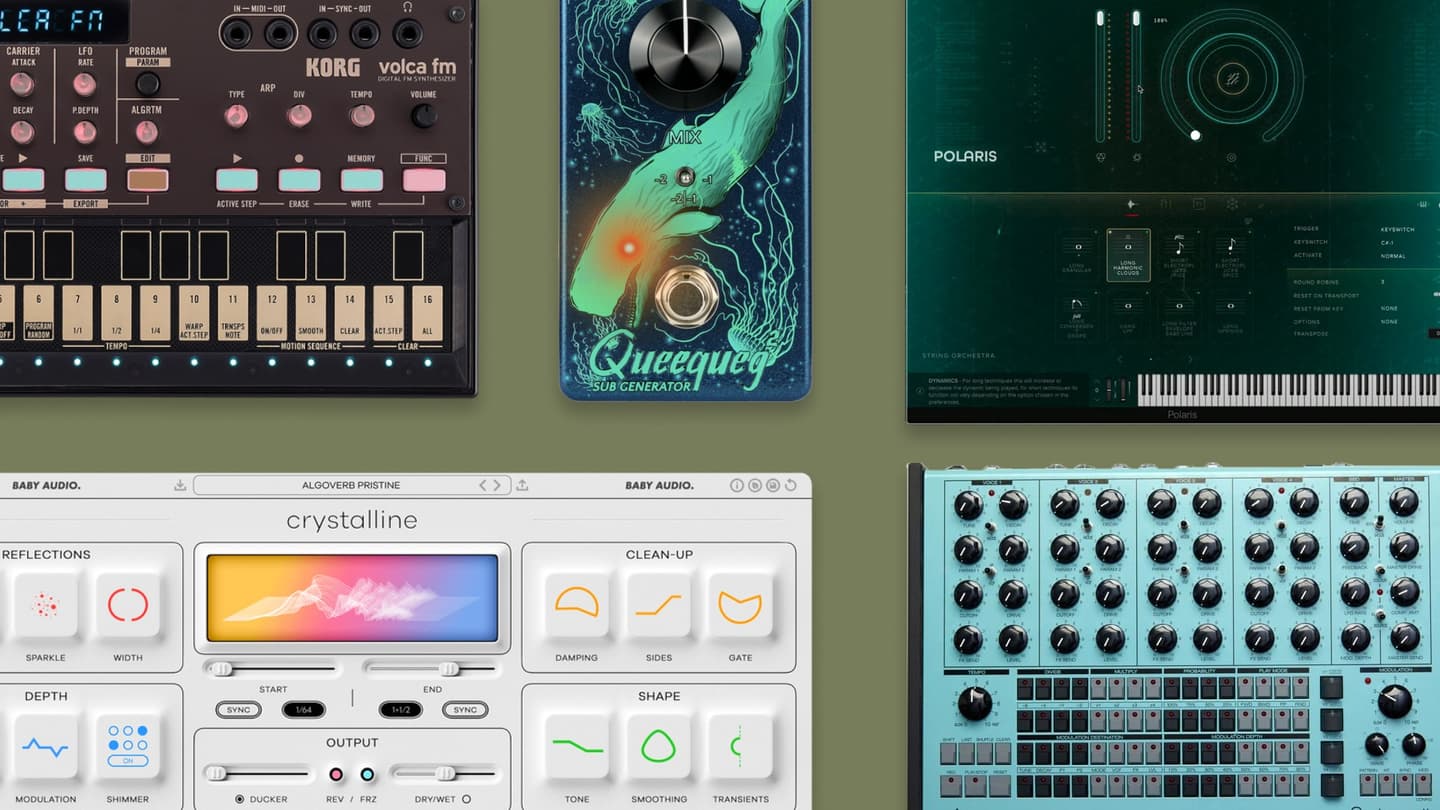Image resolution: width=1440 pixels, height=810 pixels.
Task: Click the Volca FM FUNC button
Action: (423, 179)
